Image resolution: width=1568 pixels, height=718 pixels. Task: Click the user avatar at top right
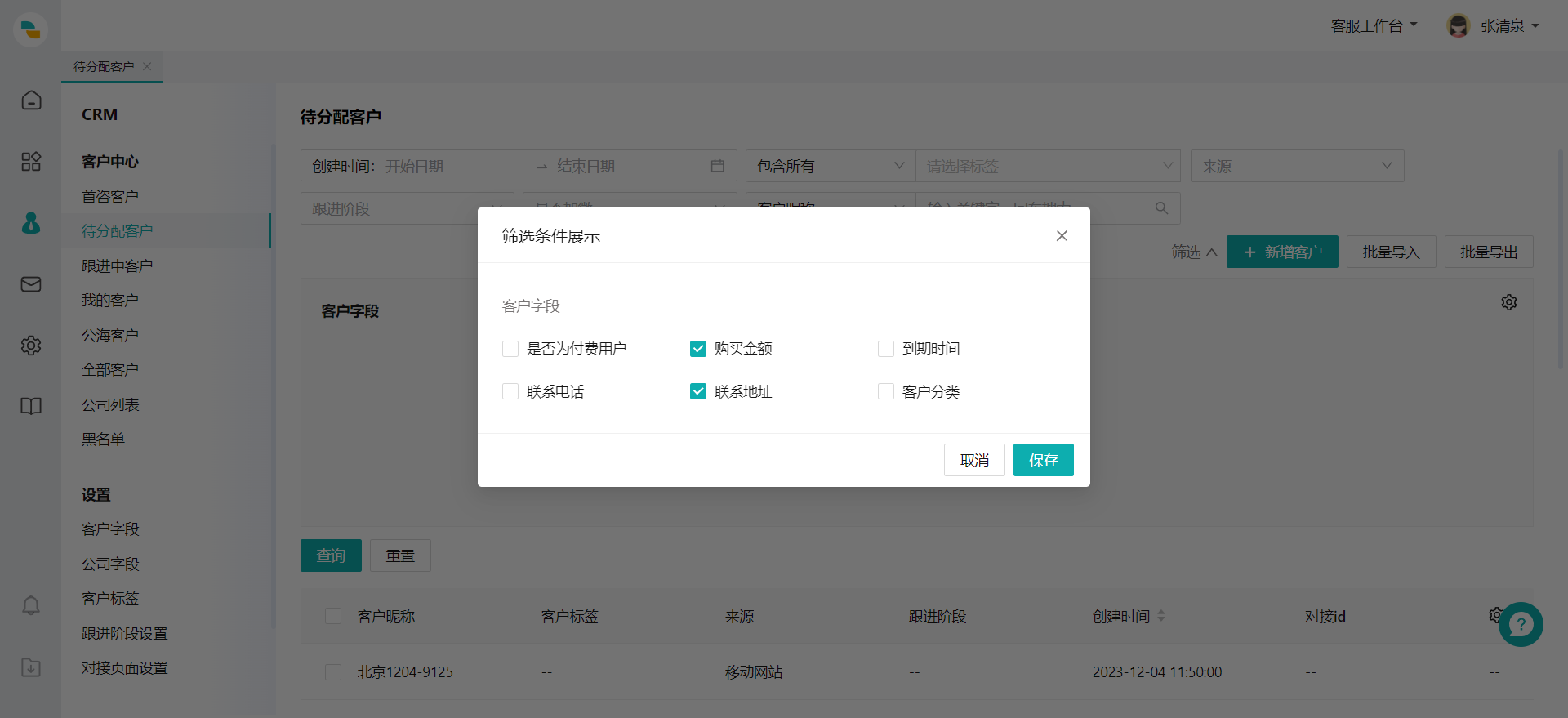click(1459, 25)
